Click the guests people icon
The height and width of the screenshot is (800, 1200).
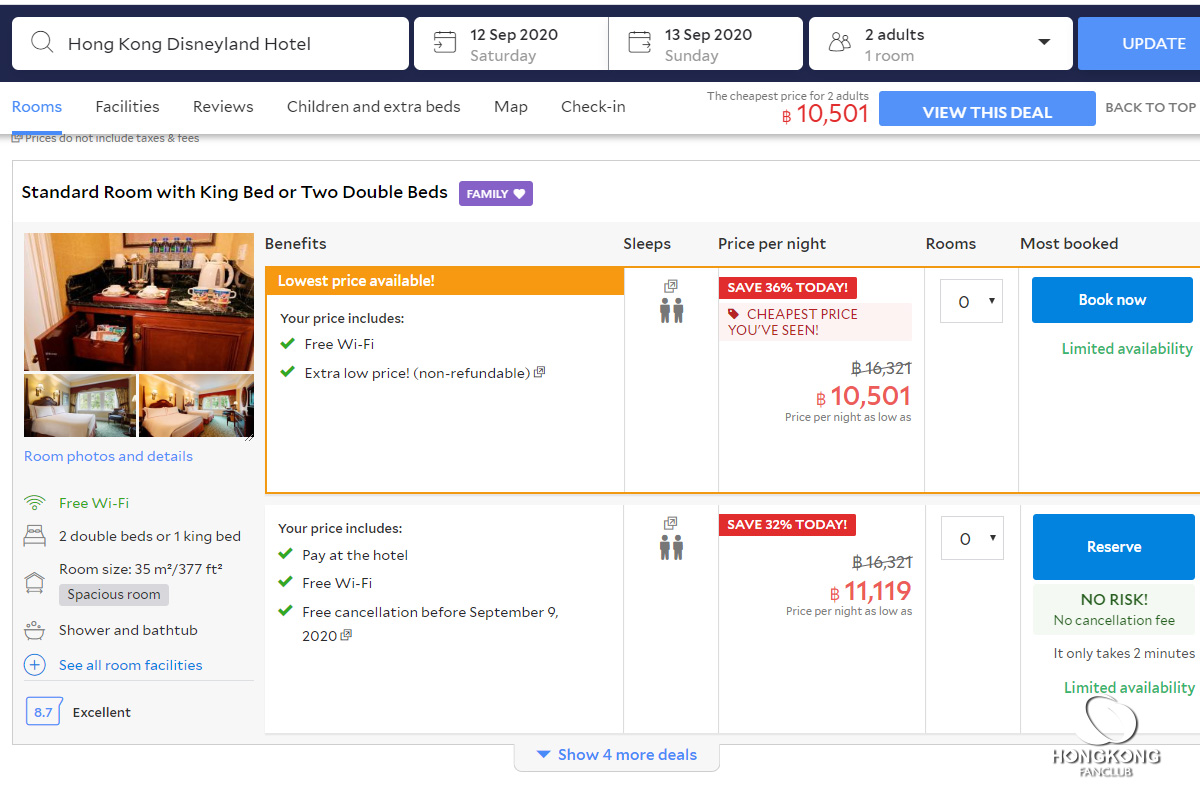(x=840, y=43)
